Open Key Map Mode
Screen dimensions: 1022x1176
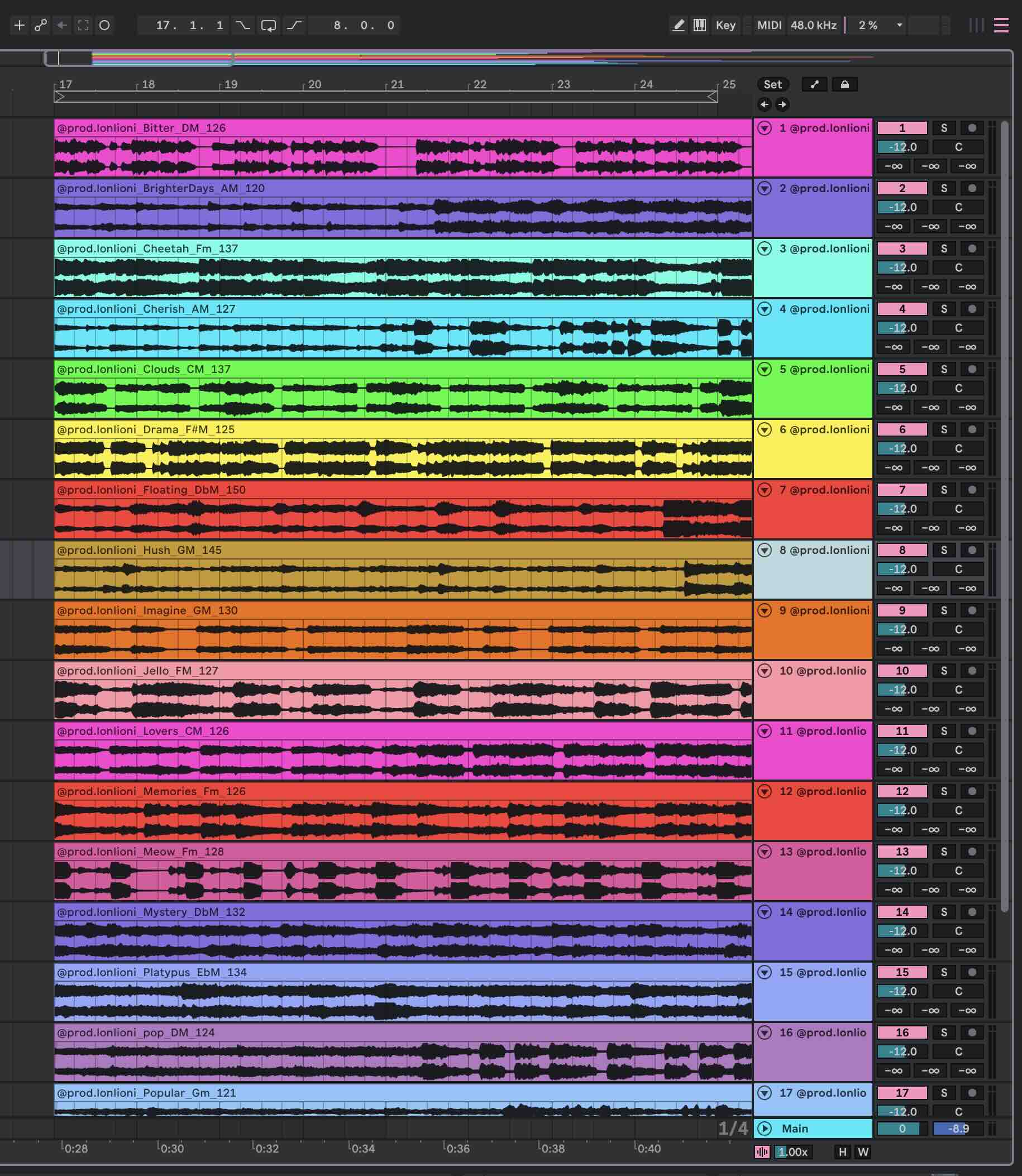point(725,25)
